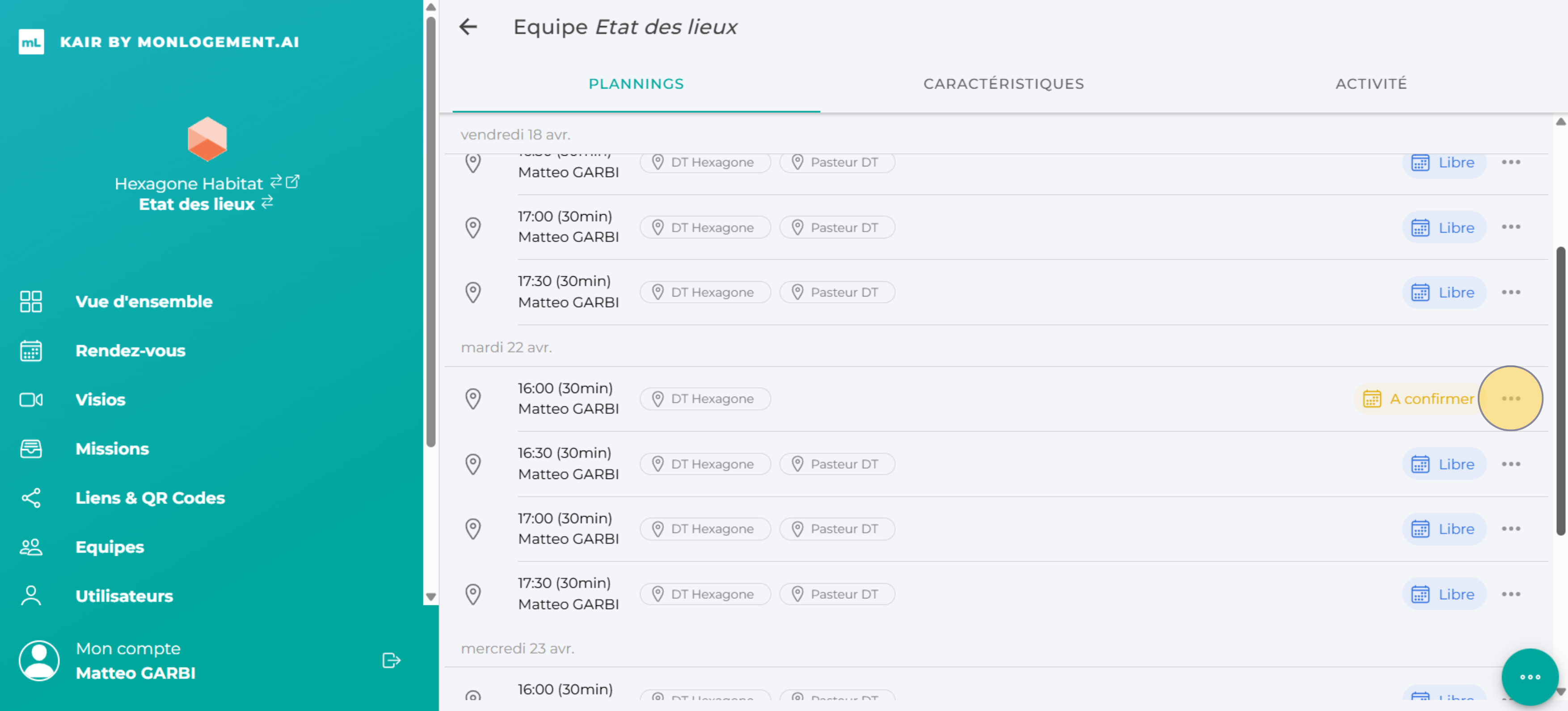Open options menu for vendredi 17:30 slot
The width and height of the screenshot is (1568, 711).
[1510, 293]
